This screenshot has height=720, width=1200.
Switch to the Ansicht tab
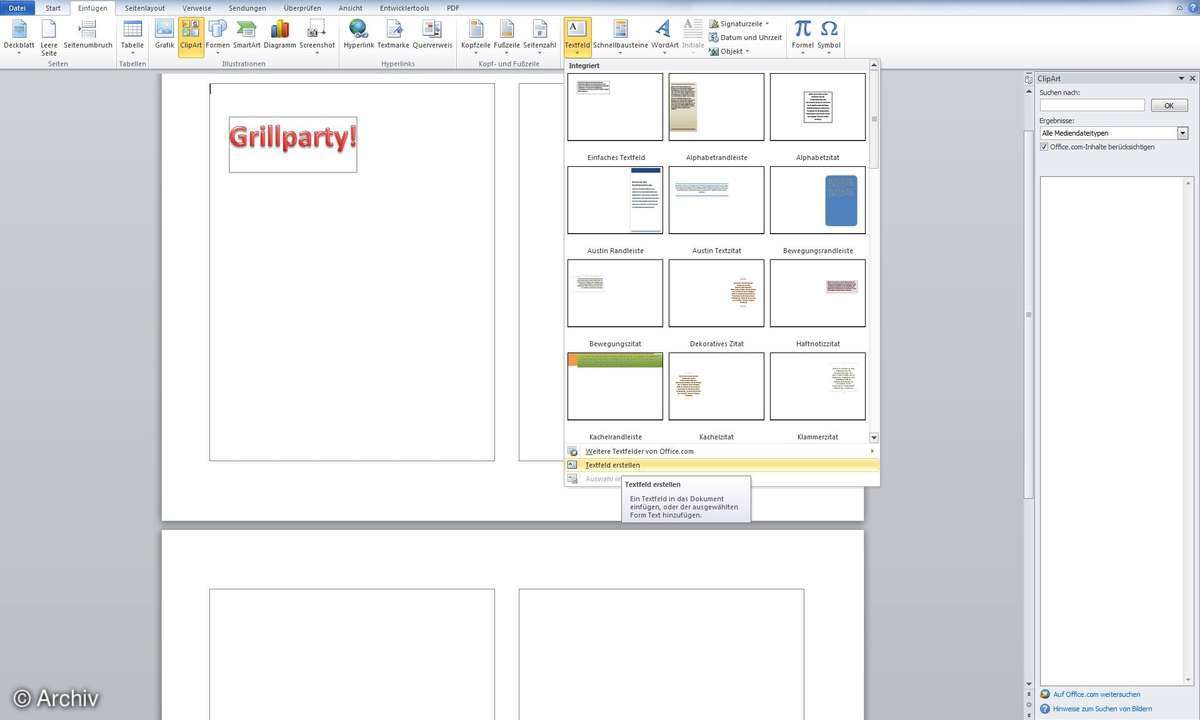351,8
